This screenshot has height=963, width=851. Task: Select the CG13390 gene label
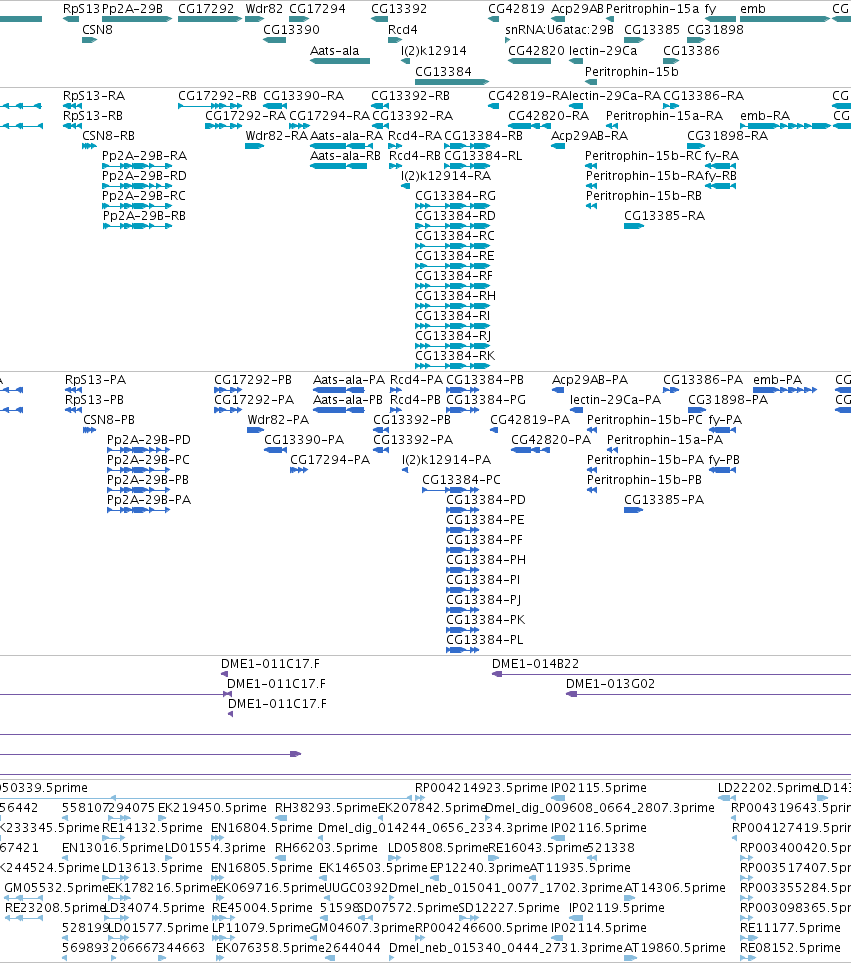(x=292, y=29)
